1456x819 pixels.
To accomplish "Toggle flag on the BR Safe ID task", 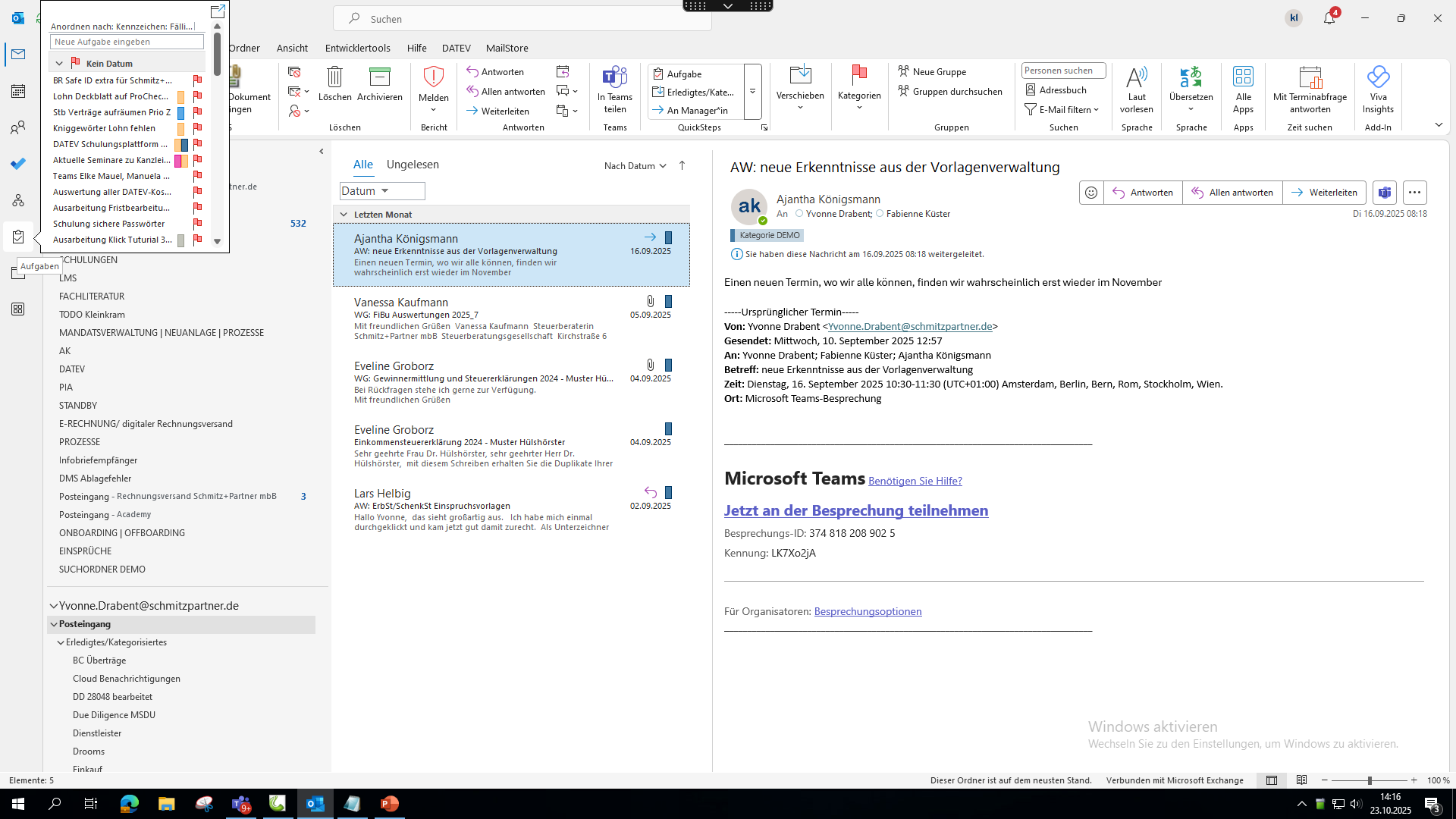I will (x=197, y=80).
